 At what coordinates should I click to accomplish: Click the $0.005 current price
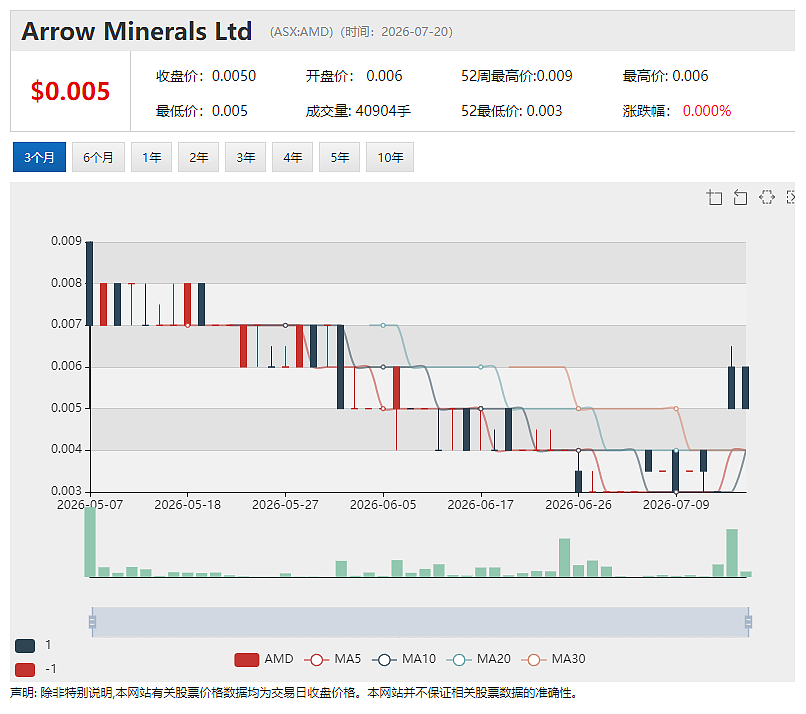click(x=70, y=91)
